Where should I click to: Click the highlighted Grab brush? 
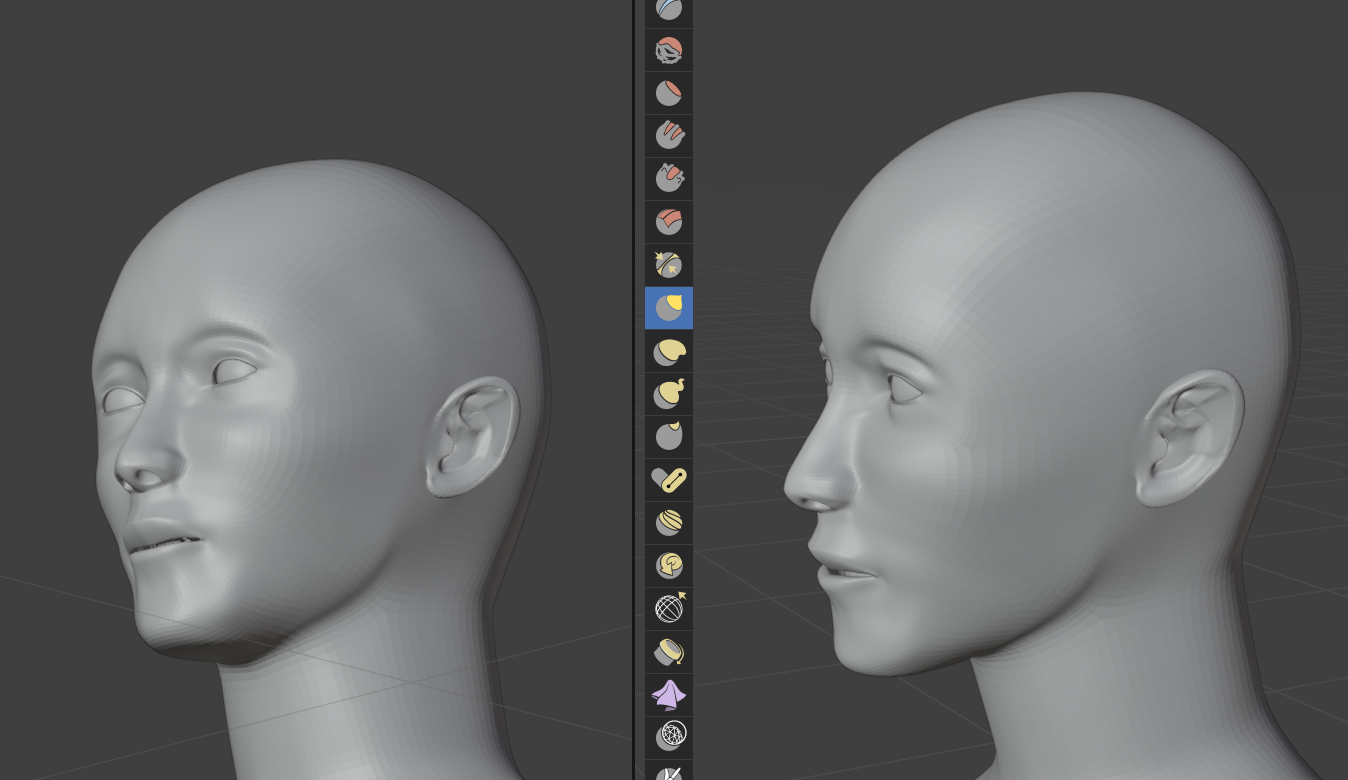tap(669, 307)
